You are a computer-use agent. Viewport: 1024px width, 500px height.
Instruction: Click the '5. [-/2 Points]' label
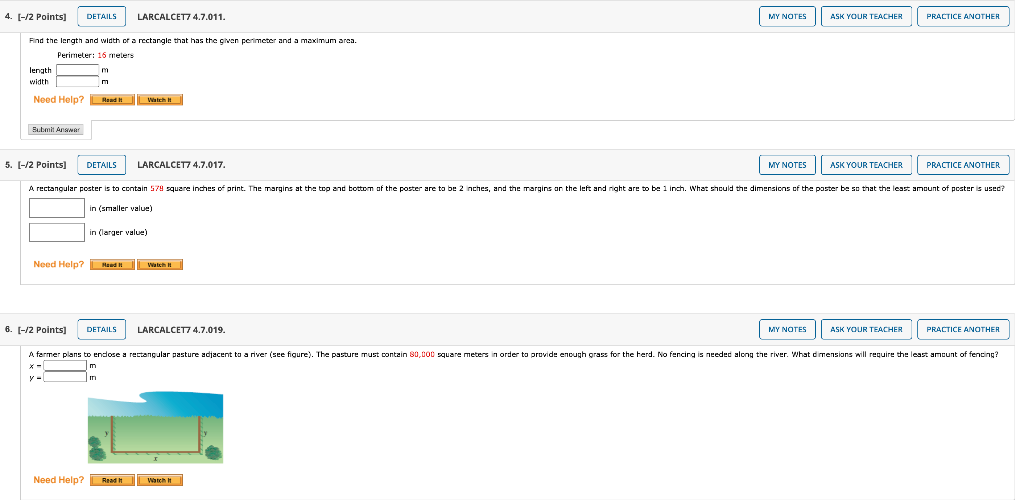(x=36, y=165)
